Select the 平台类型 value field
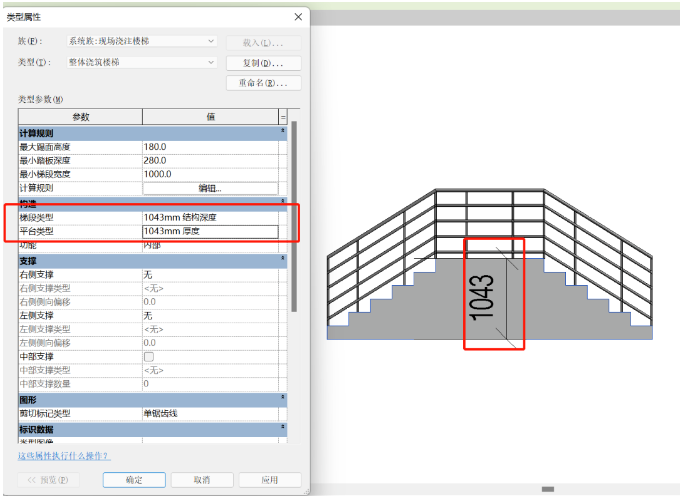 click(211, 231)
